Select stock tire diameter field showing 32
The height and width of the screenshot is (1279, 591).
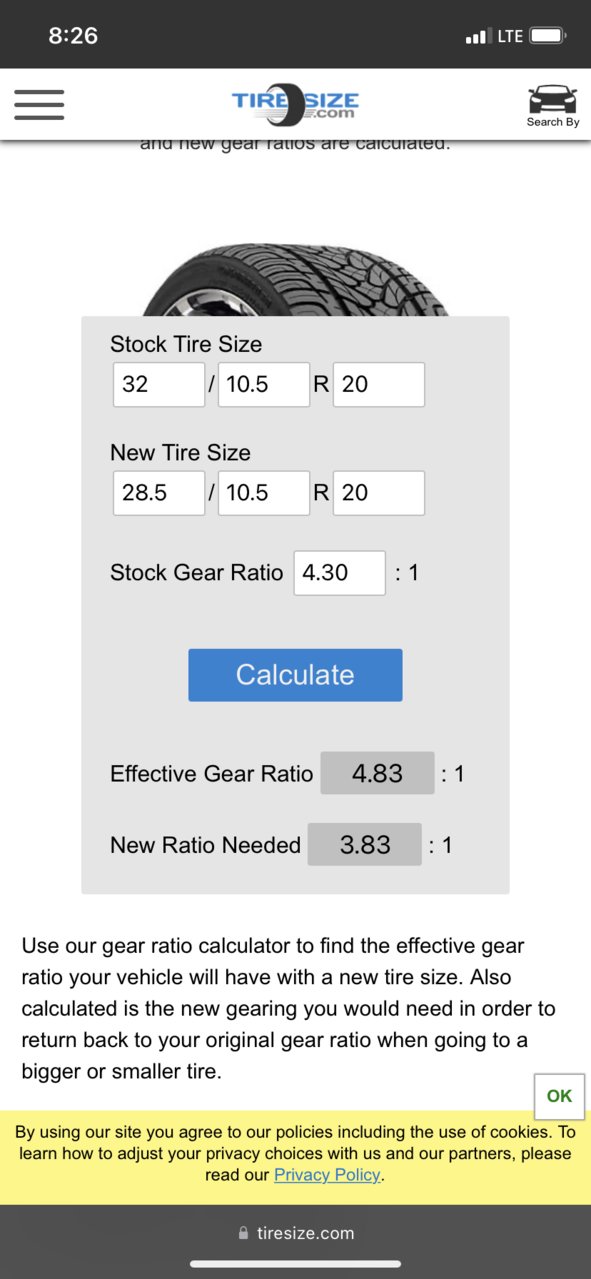click(159, 384)
